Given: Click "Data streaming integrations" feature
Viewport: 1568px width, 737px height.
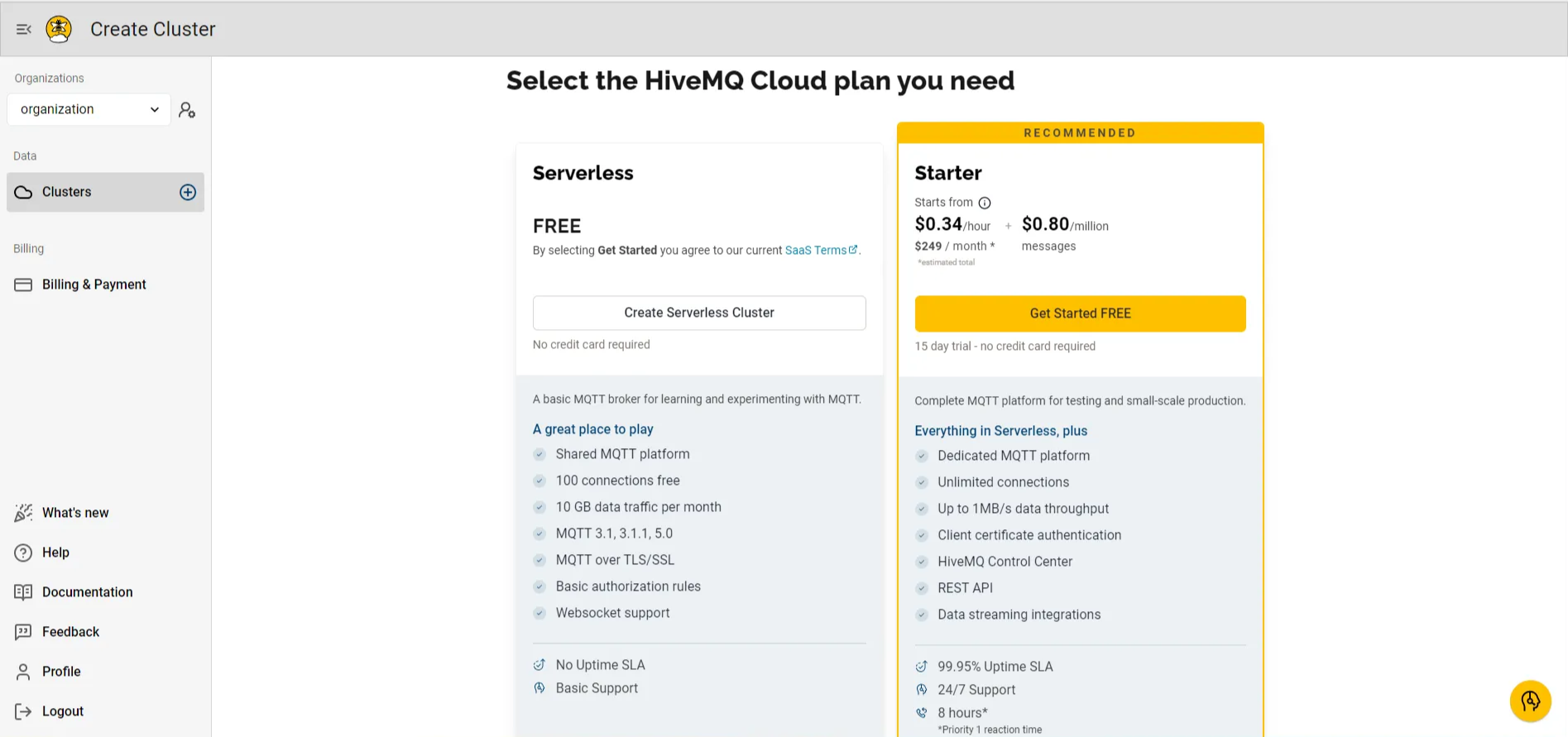Looking at the screenshot, I should (1019, 615).
